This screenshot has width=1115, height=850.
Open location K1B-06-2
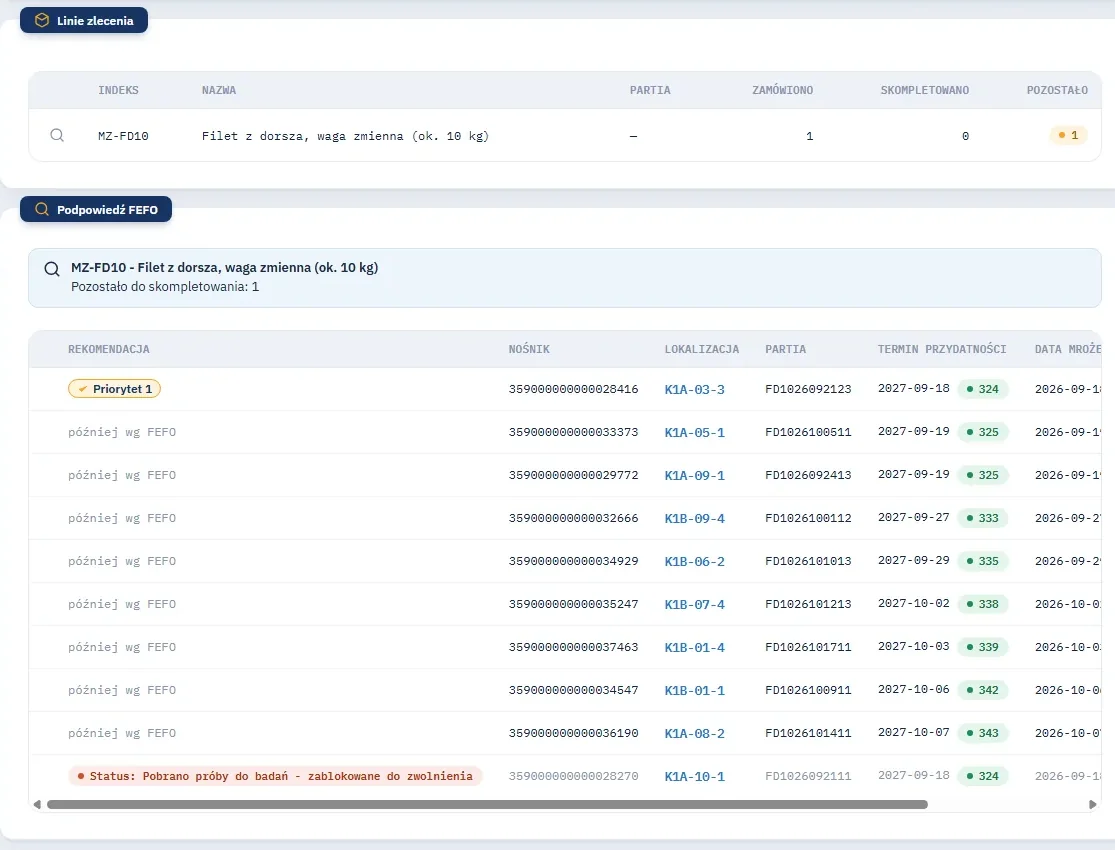pos(695,561)
